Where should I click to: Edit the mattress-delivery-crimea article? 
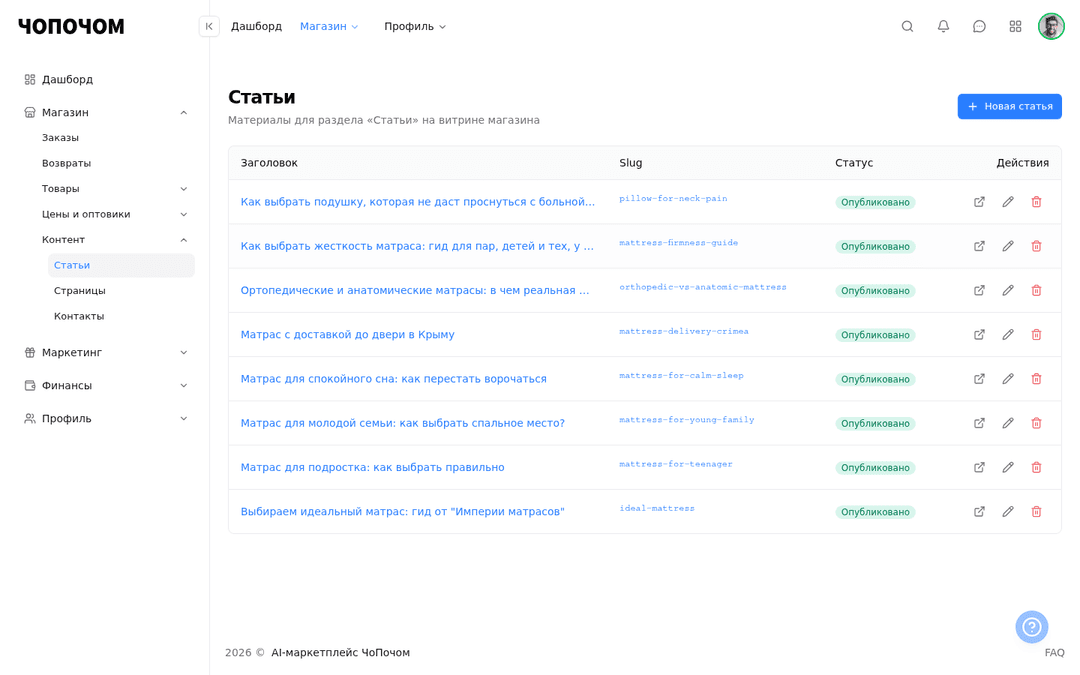point(1008,335)
